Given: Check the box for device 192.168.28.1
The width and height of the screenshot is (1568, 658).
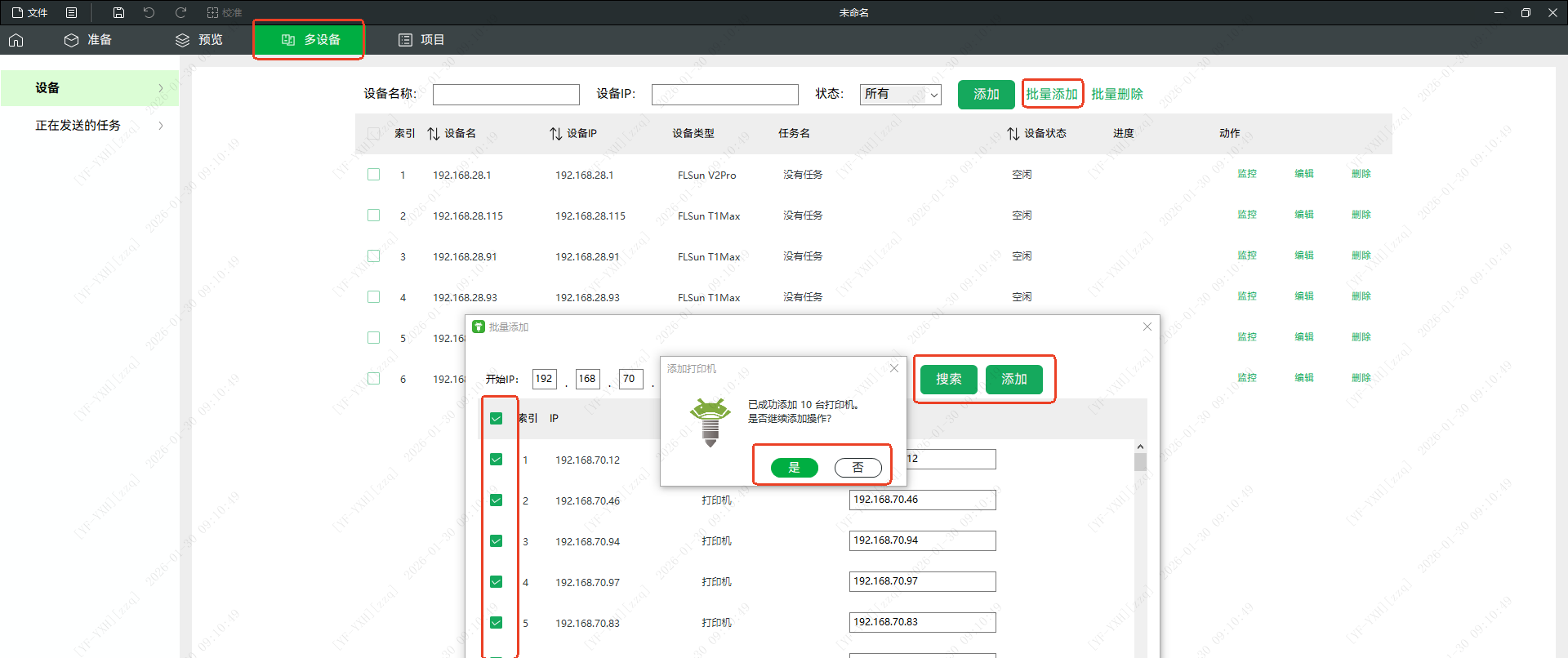Looking at the screenshot, I should (x=374, y=175).
